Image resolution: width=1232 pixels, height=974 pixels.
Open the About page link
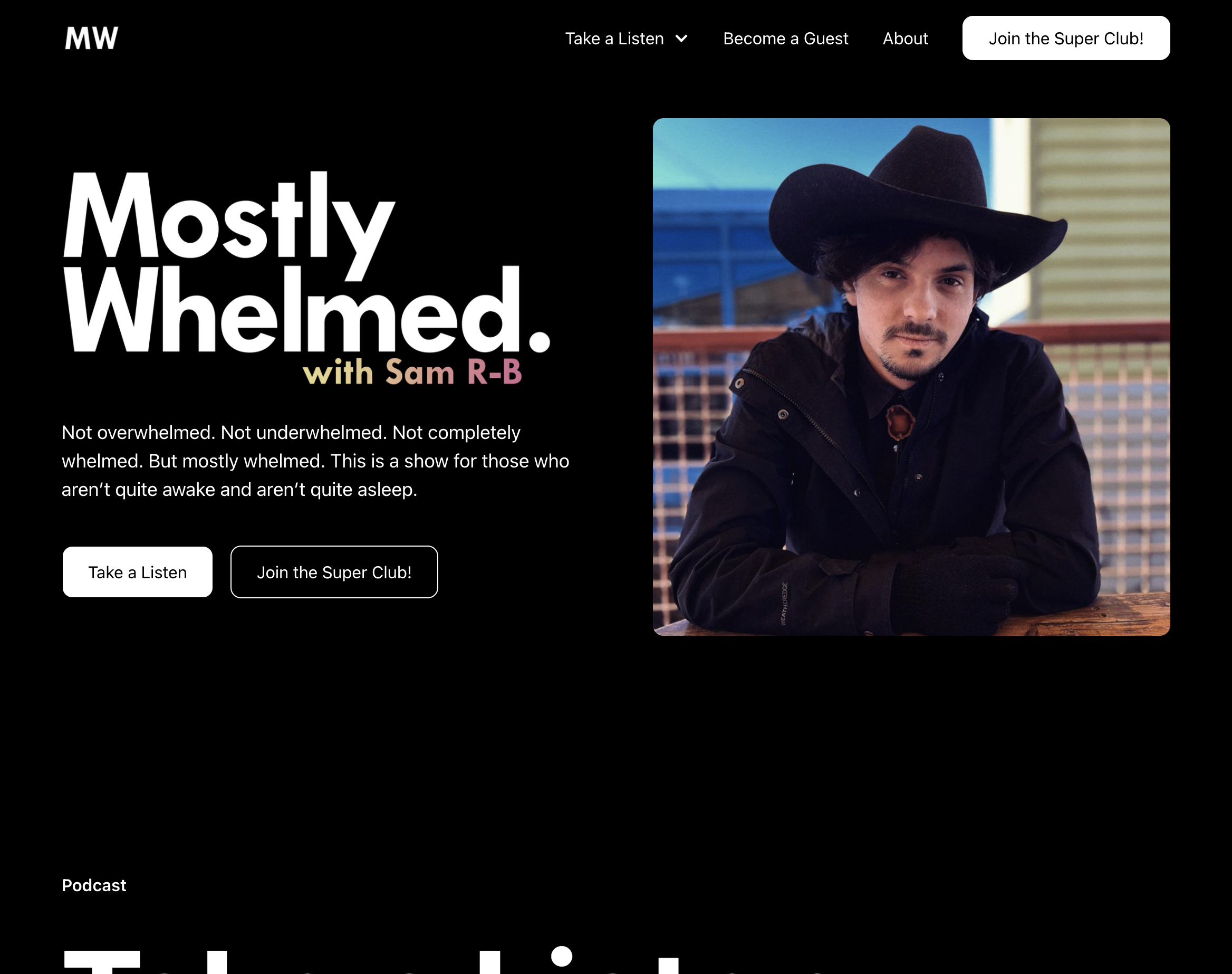click(x=905, y=39)
